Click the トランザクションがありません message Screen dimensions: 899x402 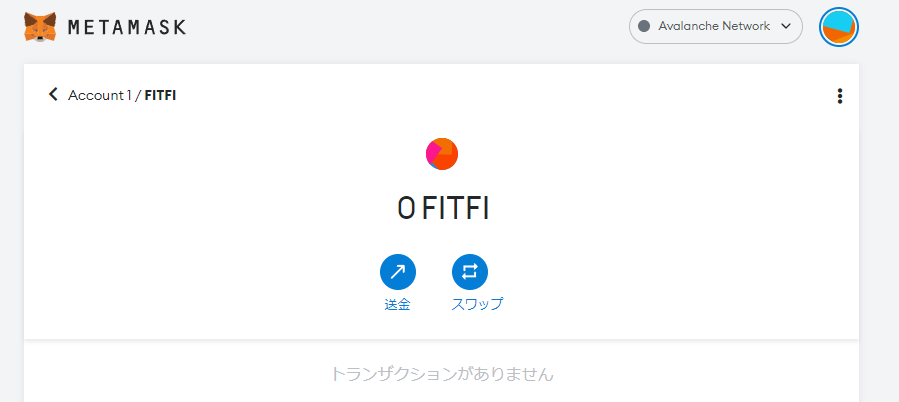[x=442, y=374]
